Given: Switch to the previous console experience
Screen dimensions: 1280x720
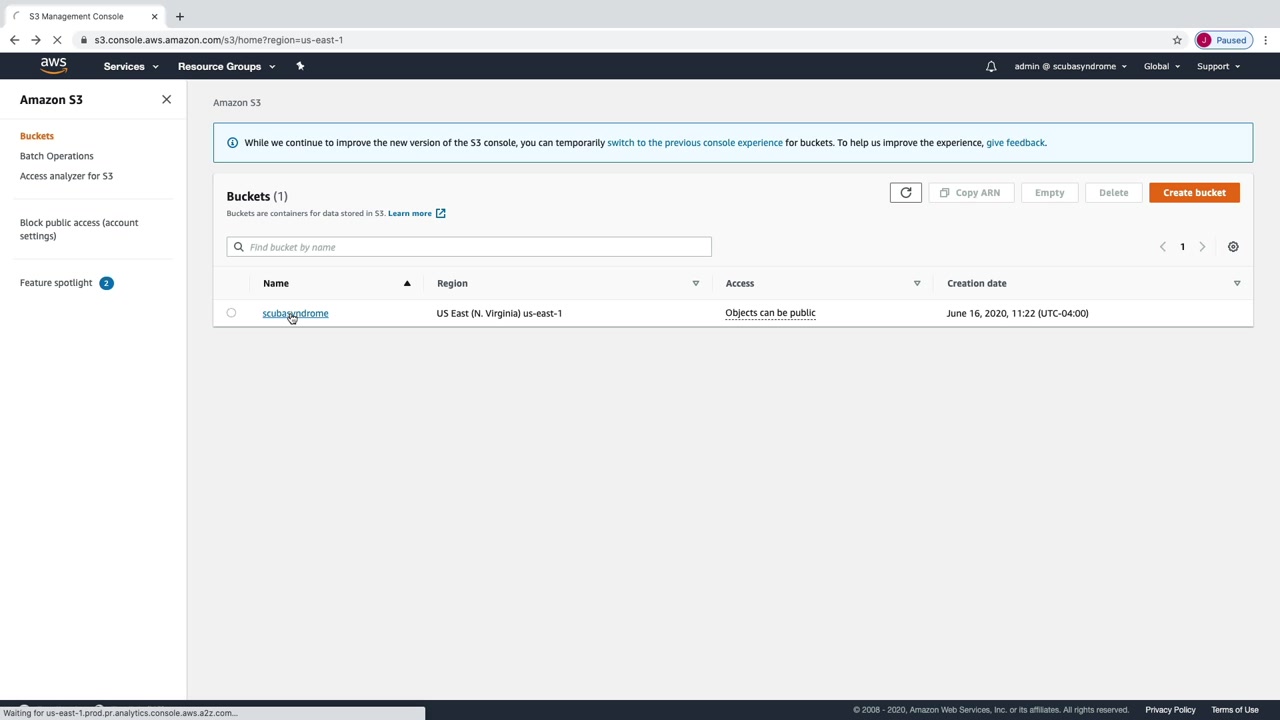Looking at the screenshot, I should [x=695, y=143].
